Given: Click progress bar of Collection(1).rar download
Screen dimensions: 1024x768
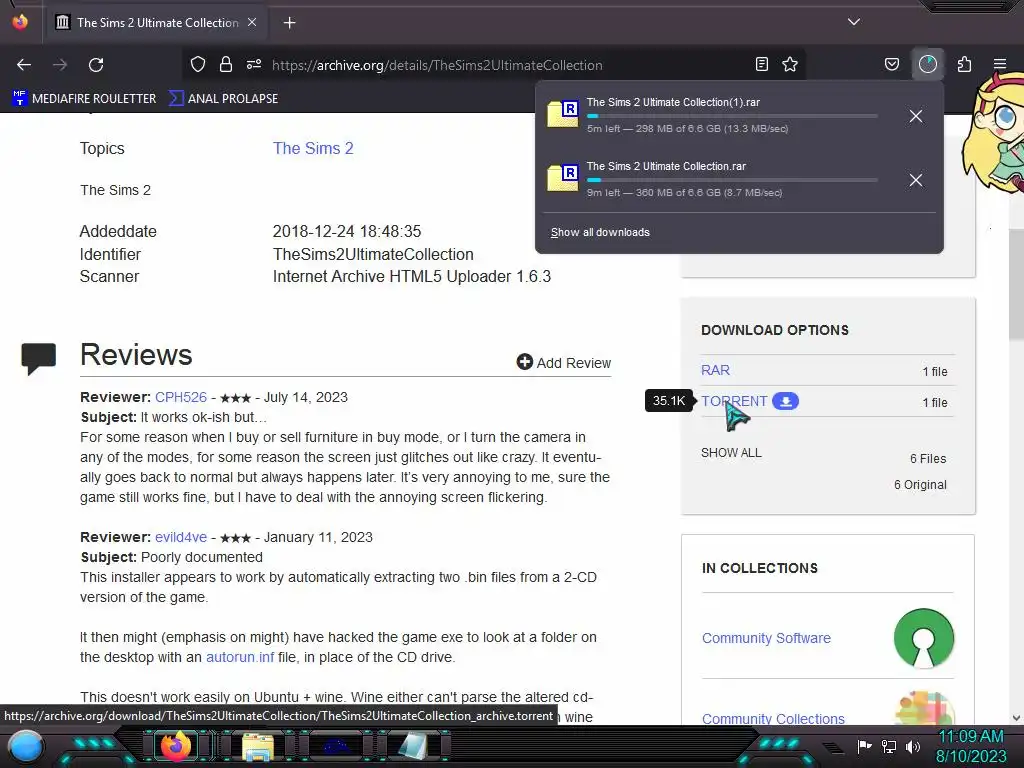Looking at the screenshot, I should pyautogui.click(x=731, y=116).
